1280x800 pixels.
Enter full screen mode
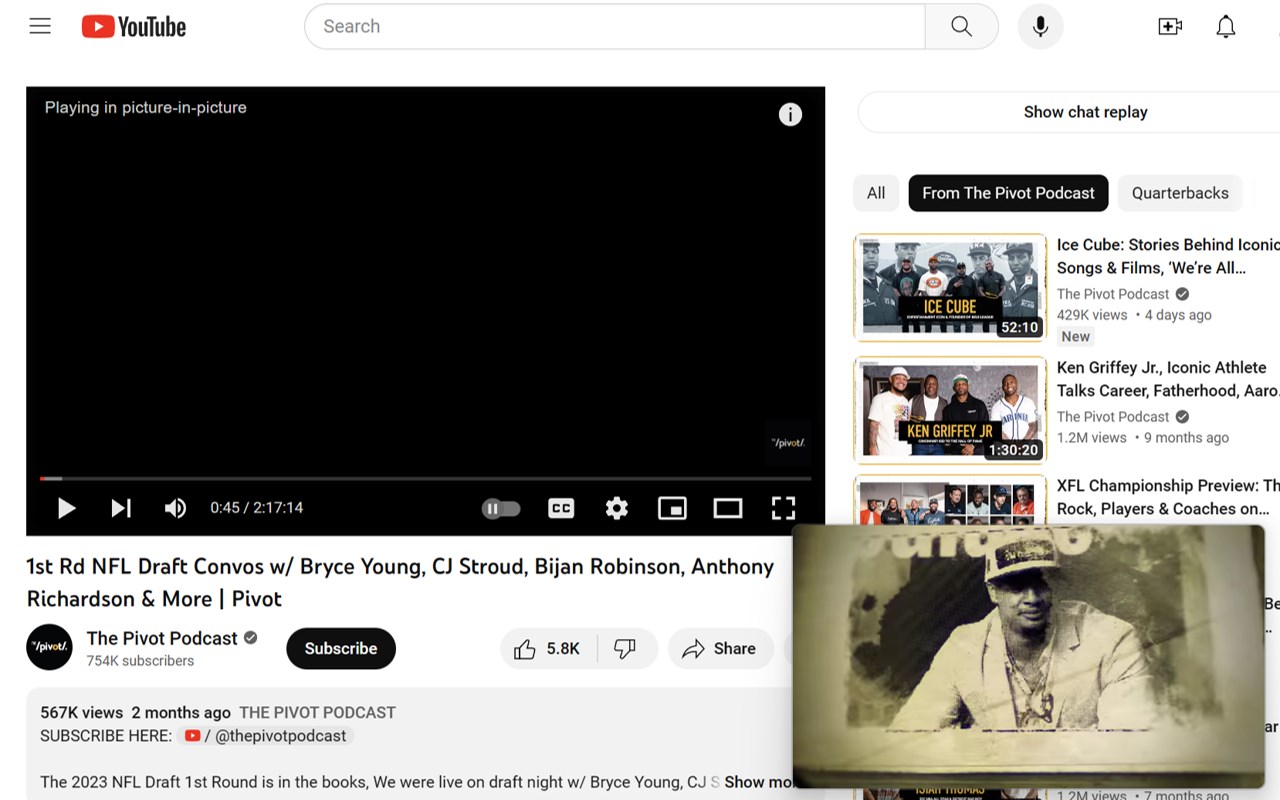[783, 508]
